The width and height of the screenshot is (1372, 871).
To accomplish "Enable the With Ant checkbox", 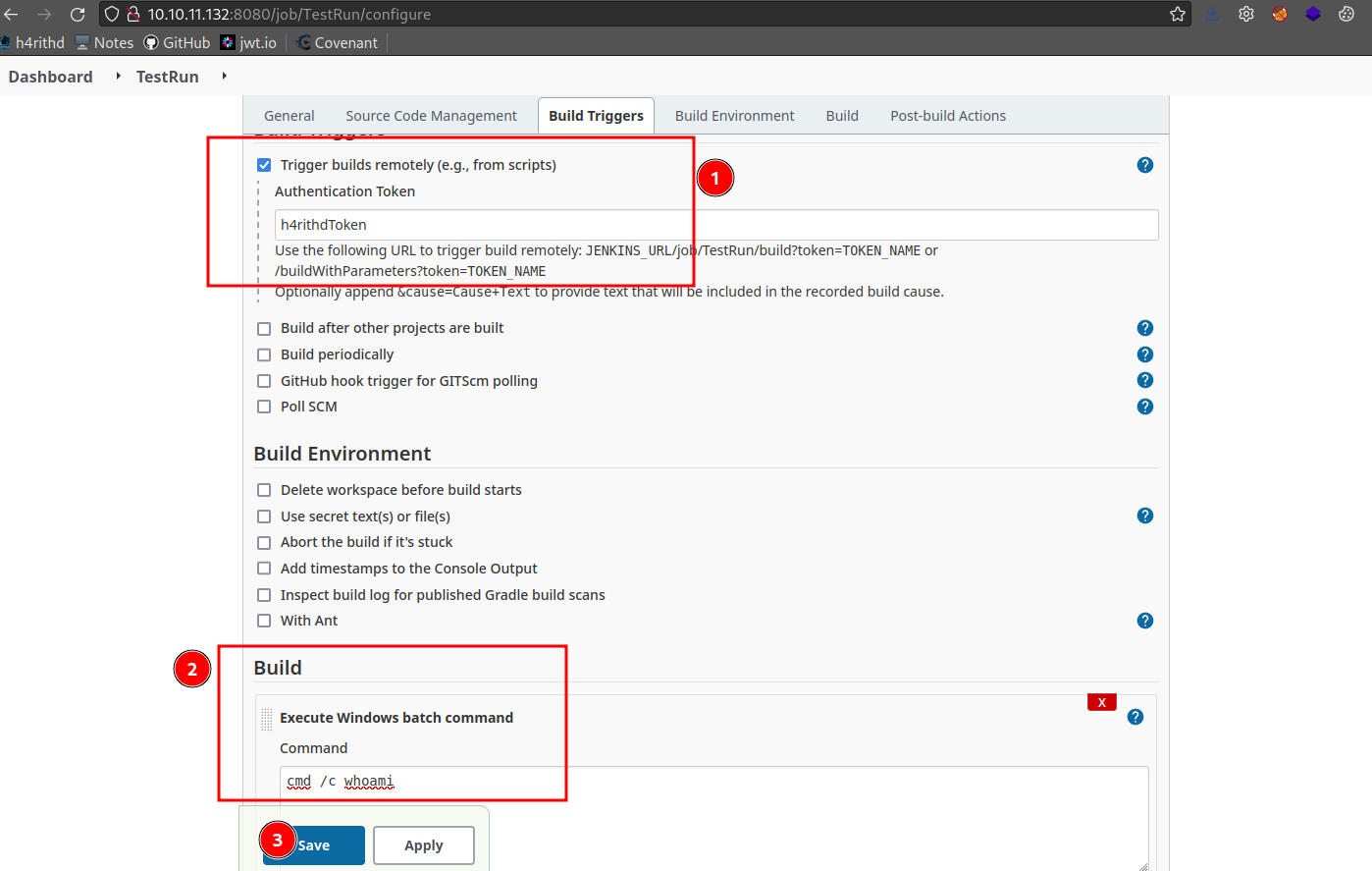I will (264, 621).
